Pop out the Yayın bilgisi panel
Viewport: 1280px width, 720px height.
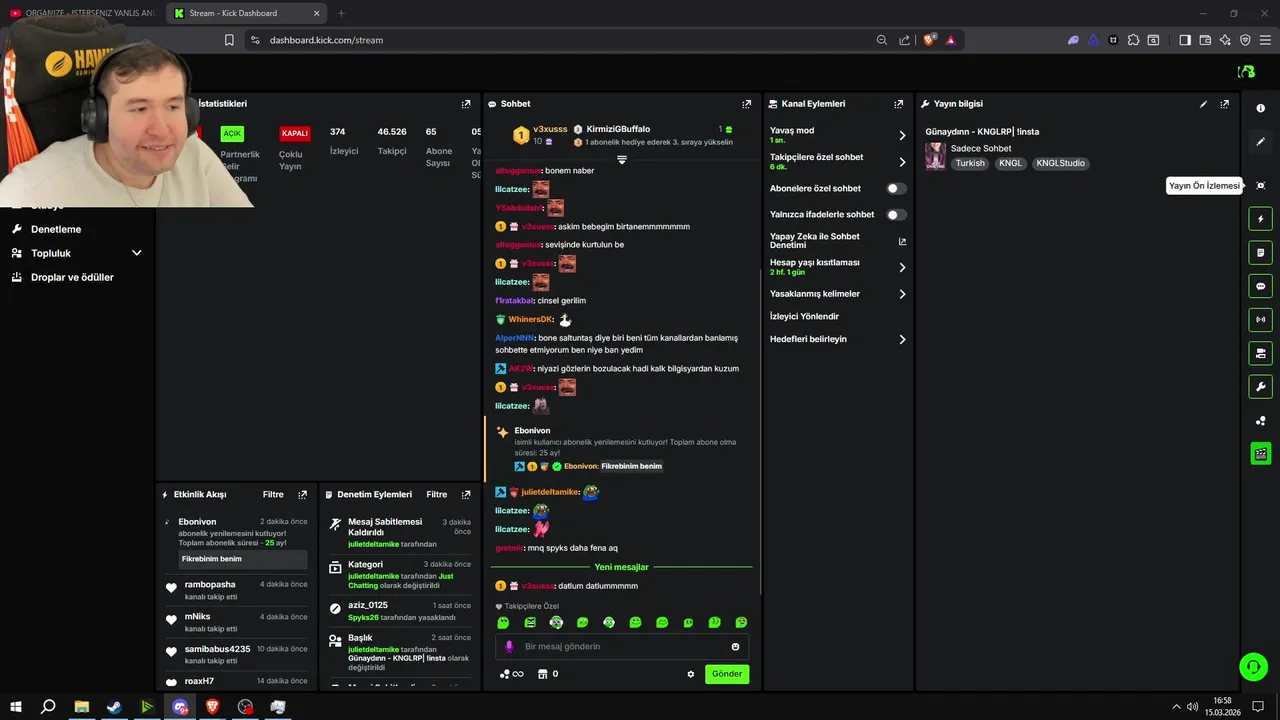tap(1224, 104)
